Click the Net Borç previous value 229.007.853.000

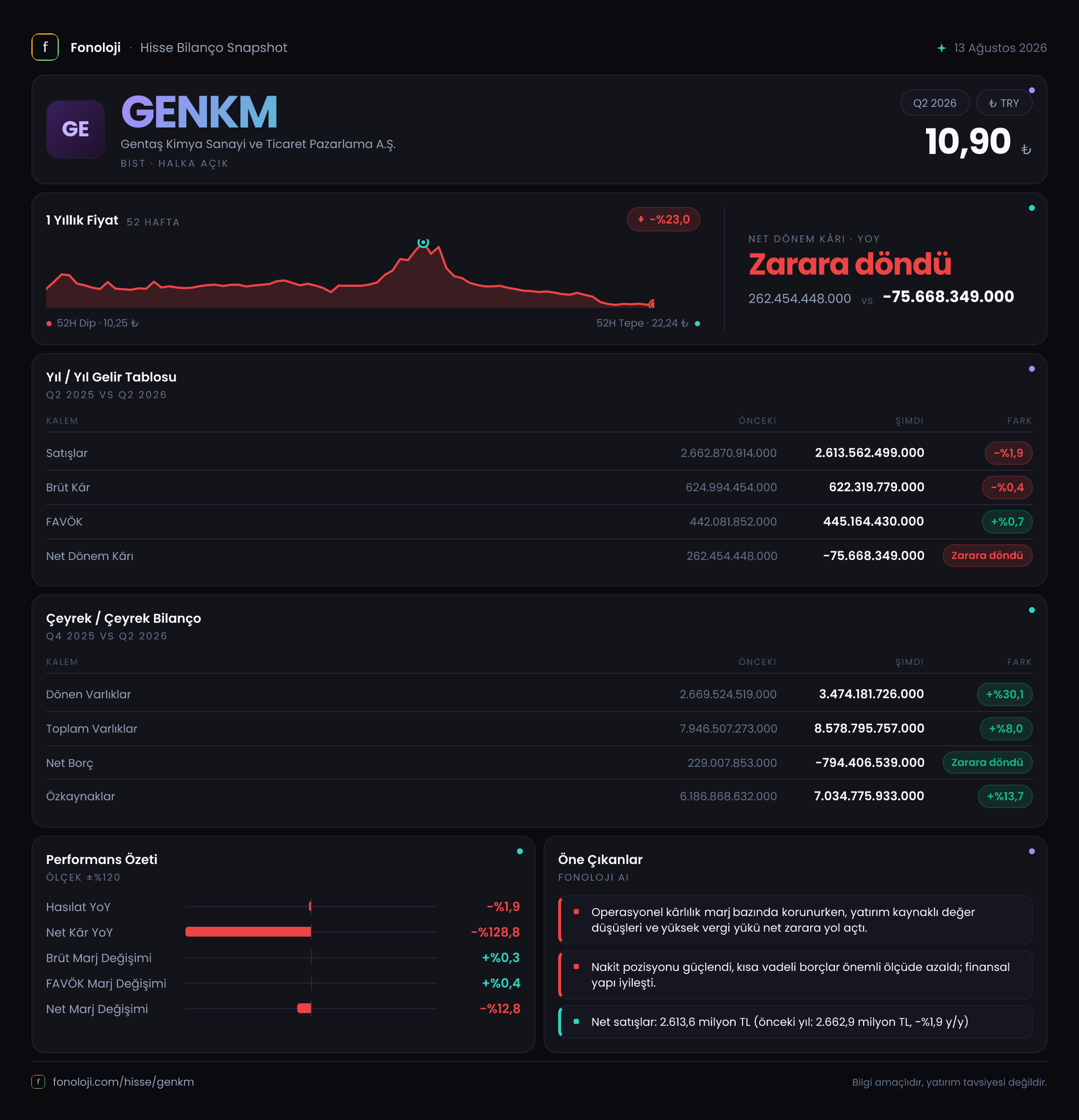[x=732, y=763]
